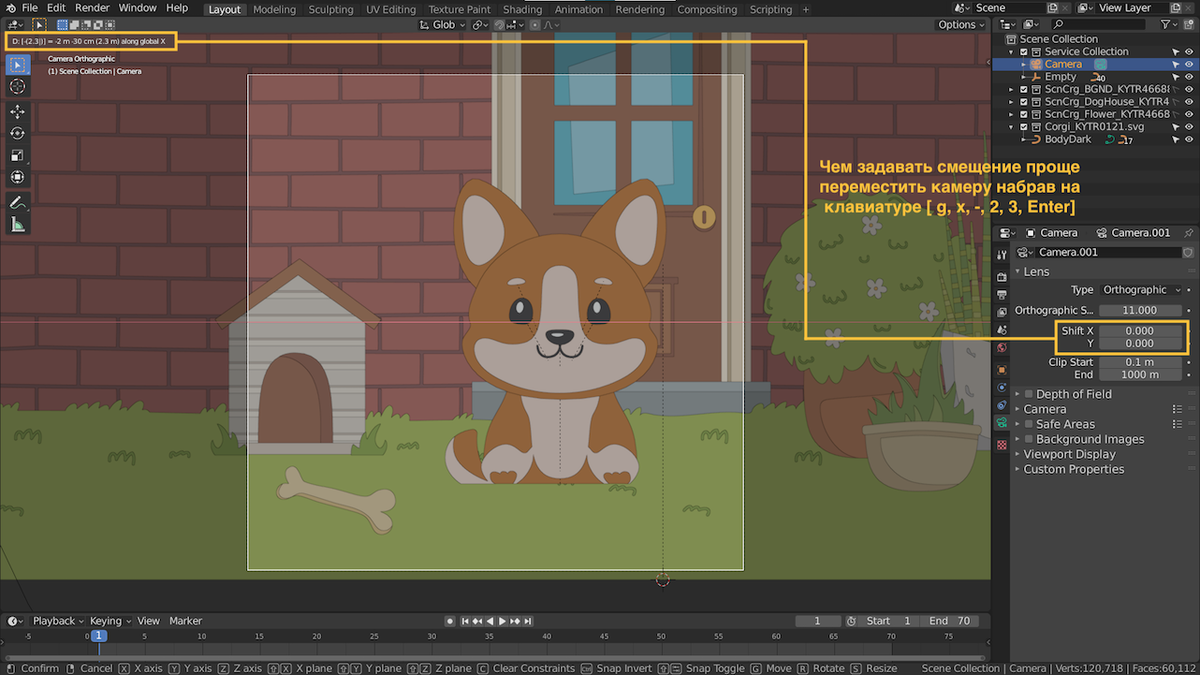The image size is (1200, 675).
Task: Switch to the Sculpting workspace tab
Action: (x=330, y=9)
